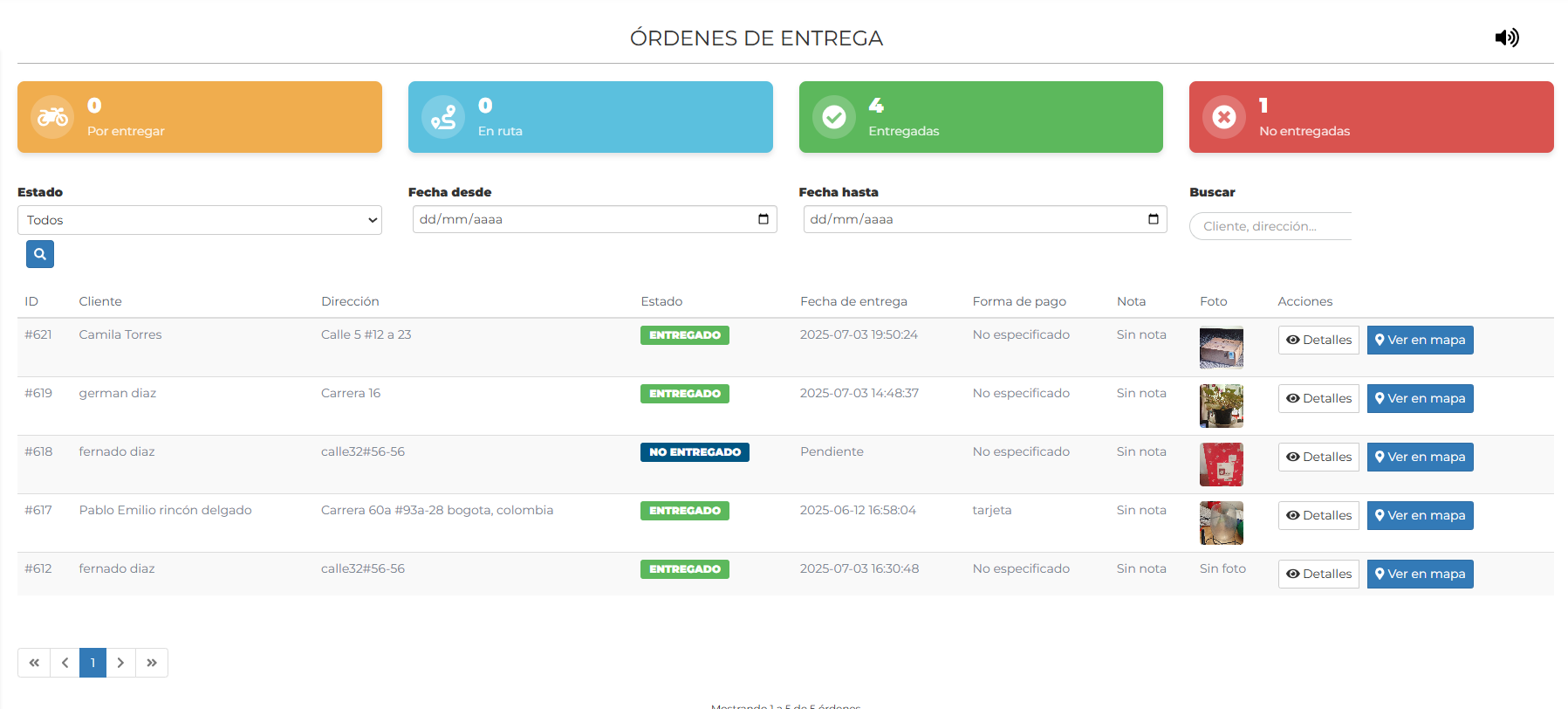Viewport: 1568px width, 709px height.
Task: Click address Calle 5 #12 a 23
Action: tap(366, 334)
